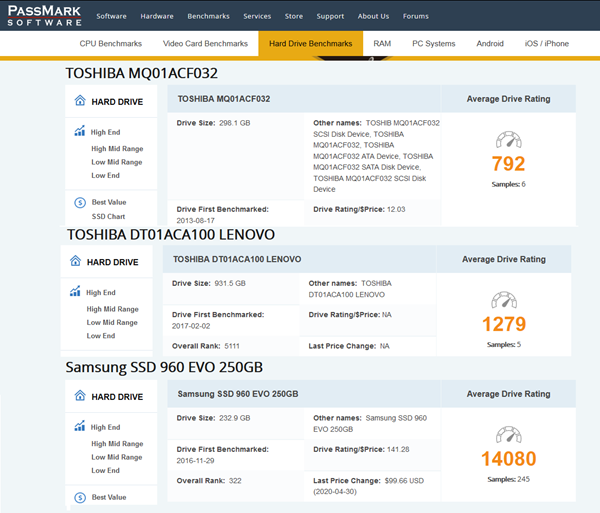
Task: Switch to the CPU Benchmarks tab
Action: [x=111, y=44]
